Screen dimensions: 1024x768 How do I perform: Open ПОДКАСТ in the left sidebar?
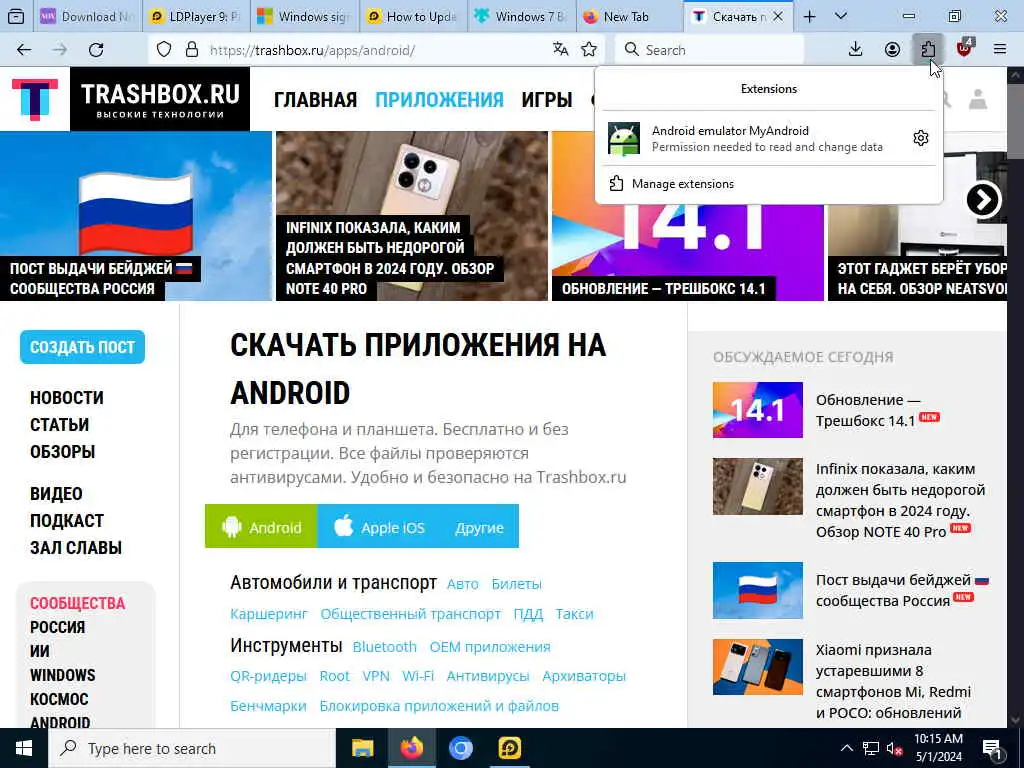(x=67, y=520)
